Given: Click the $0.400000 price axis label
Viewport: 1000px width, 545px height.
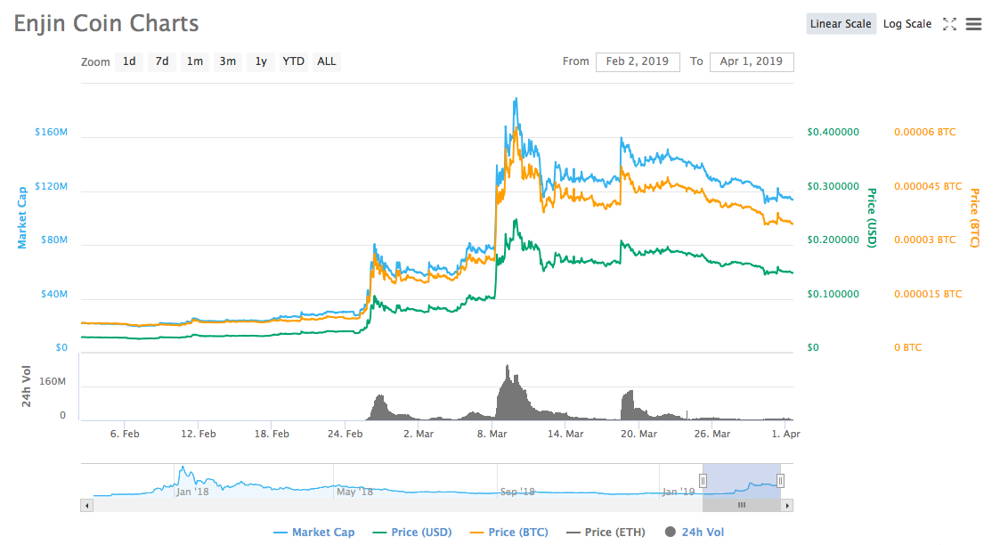Looking at the screenshot, I should (x=833, y=132).
